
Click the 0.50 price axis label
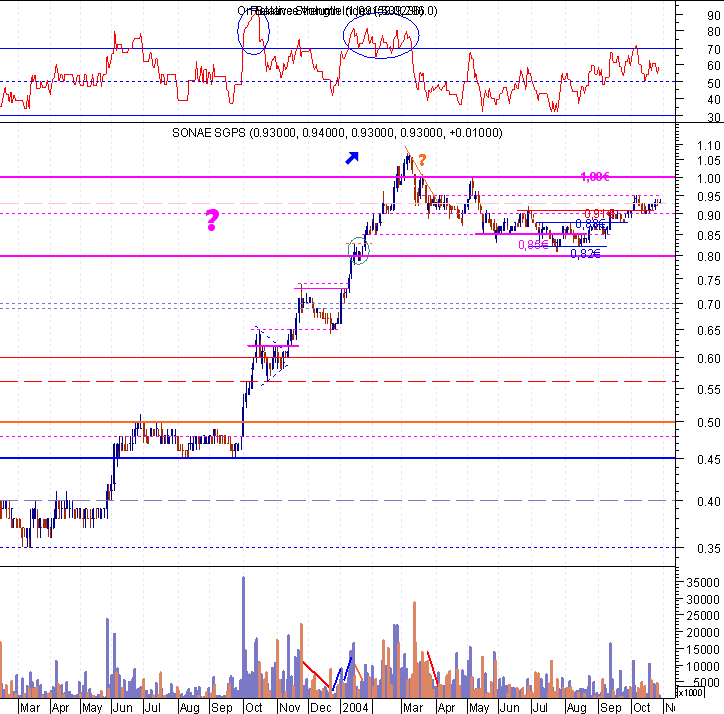(x=708, y=423)
